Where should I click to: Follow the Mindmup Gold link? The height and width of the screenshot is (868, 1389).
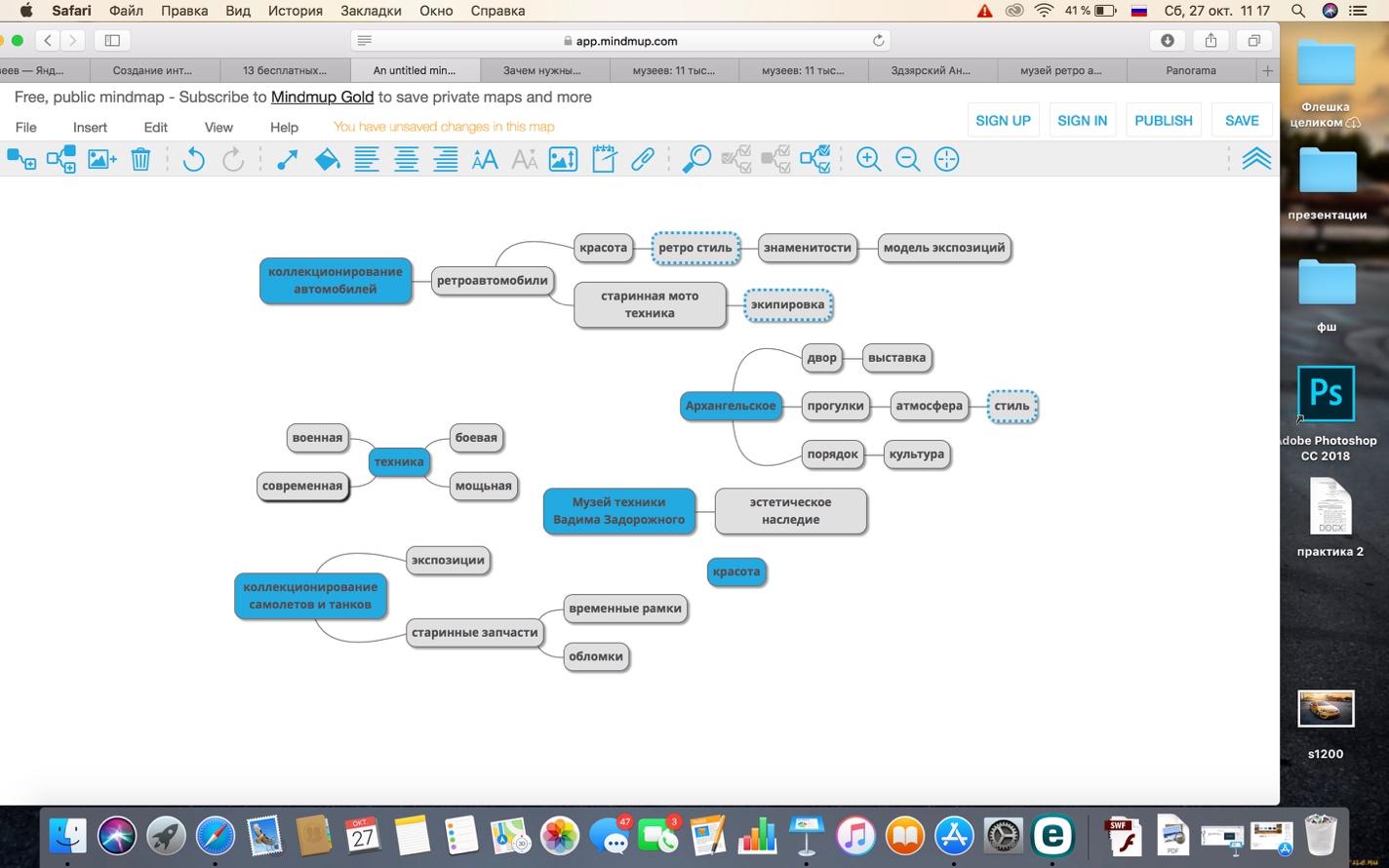point(322,97)
